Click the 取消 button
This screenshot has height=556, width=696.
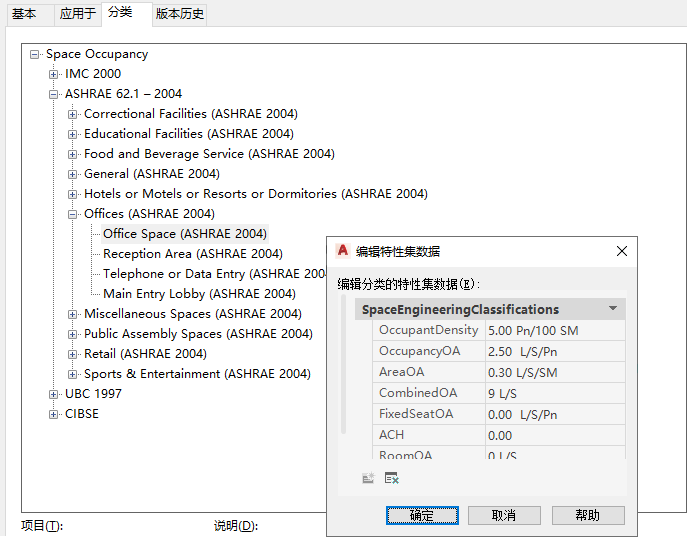pyautogui.click(x=504, y=515)
